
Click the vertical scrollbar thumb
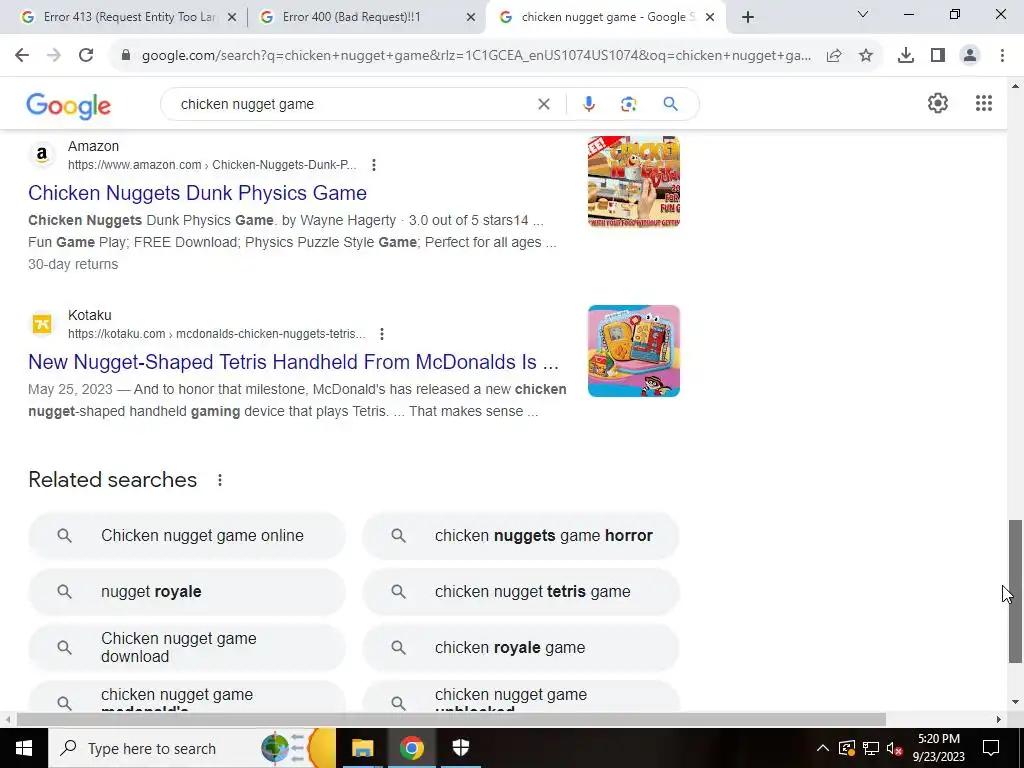pyautogui.click(x=1015, y=591)
